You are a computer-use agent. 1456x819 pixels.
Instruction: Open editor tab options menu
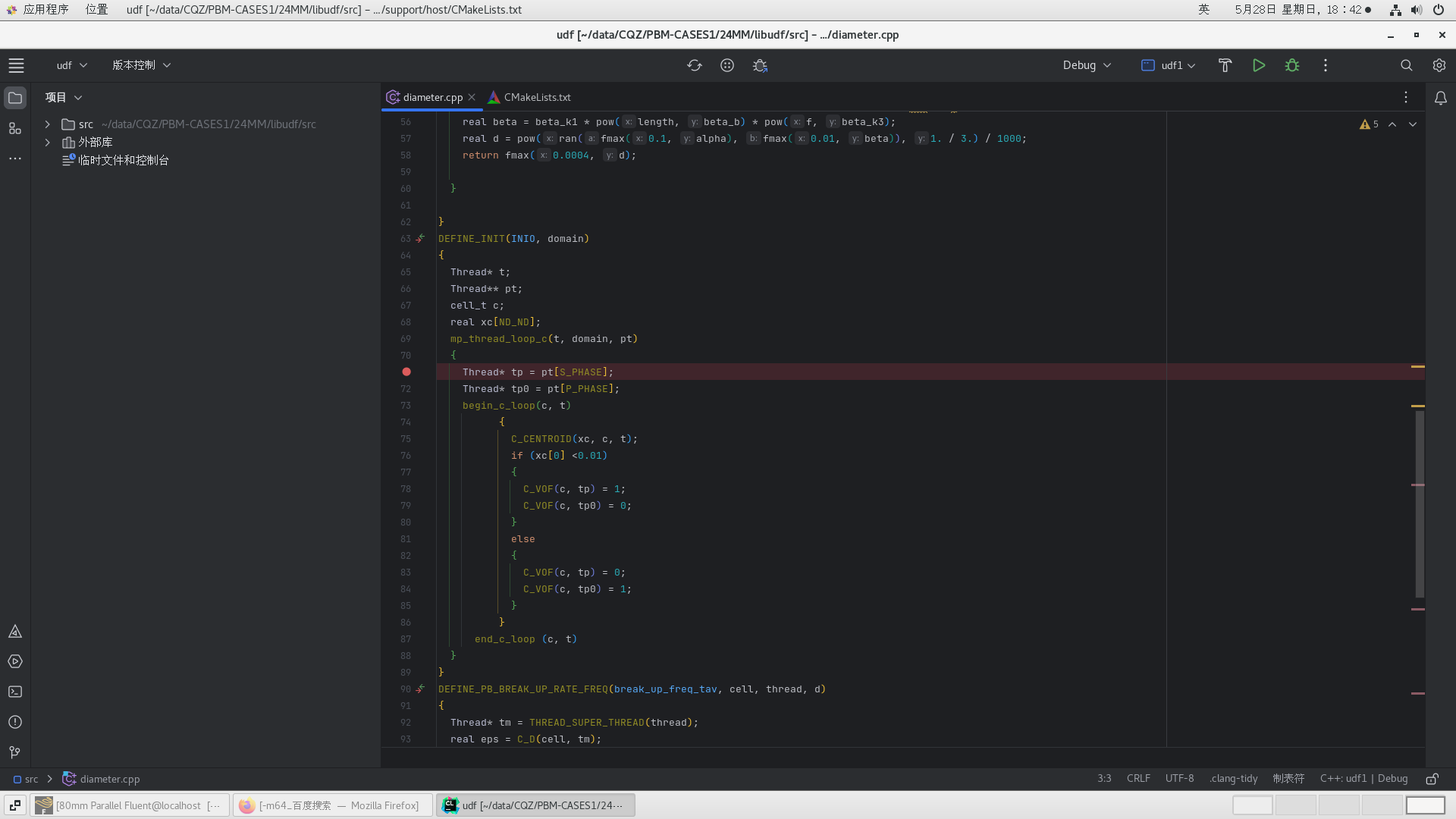[1406, 97]
